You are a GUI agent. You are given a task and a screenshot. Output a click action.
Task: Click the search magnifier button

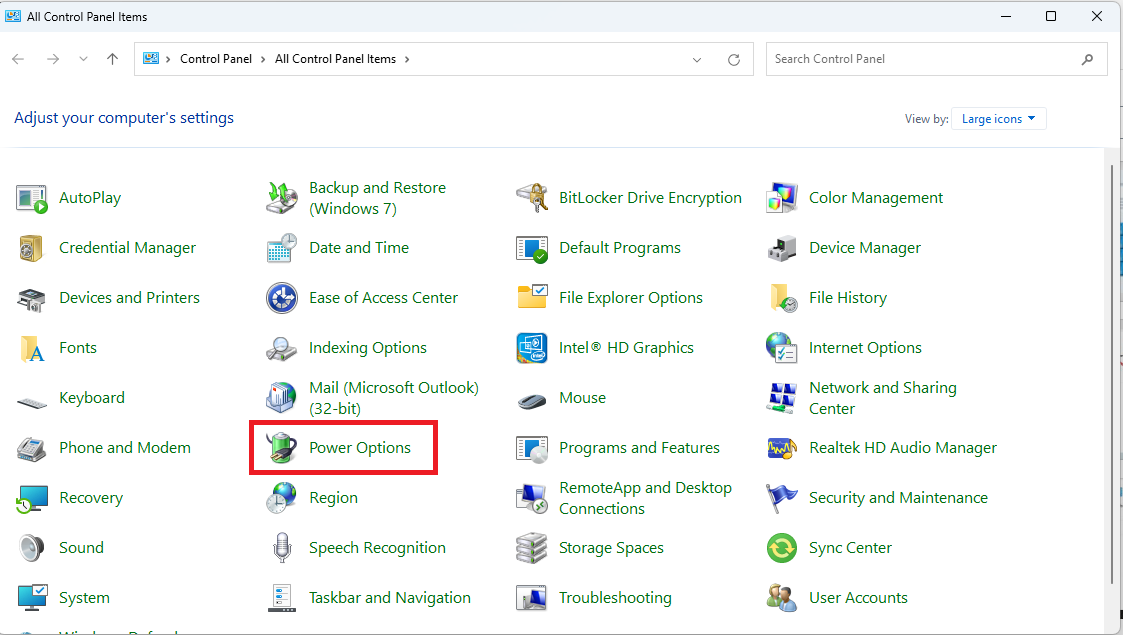[x=1087, y=59]
